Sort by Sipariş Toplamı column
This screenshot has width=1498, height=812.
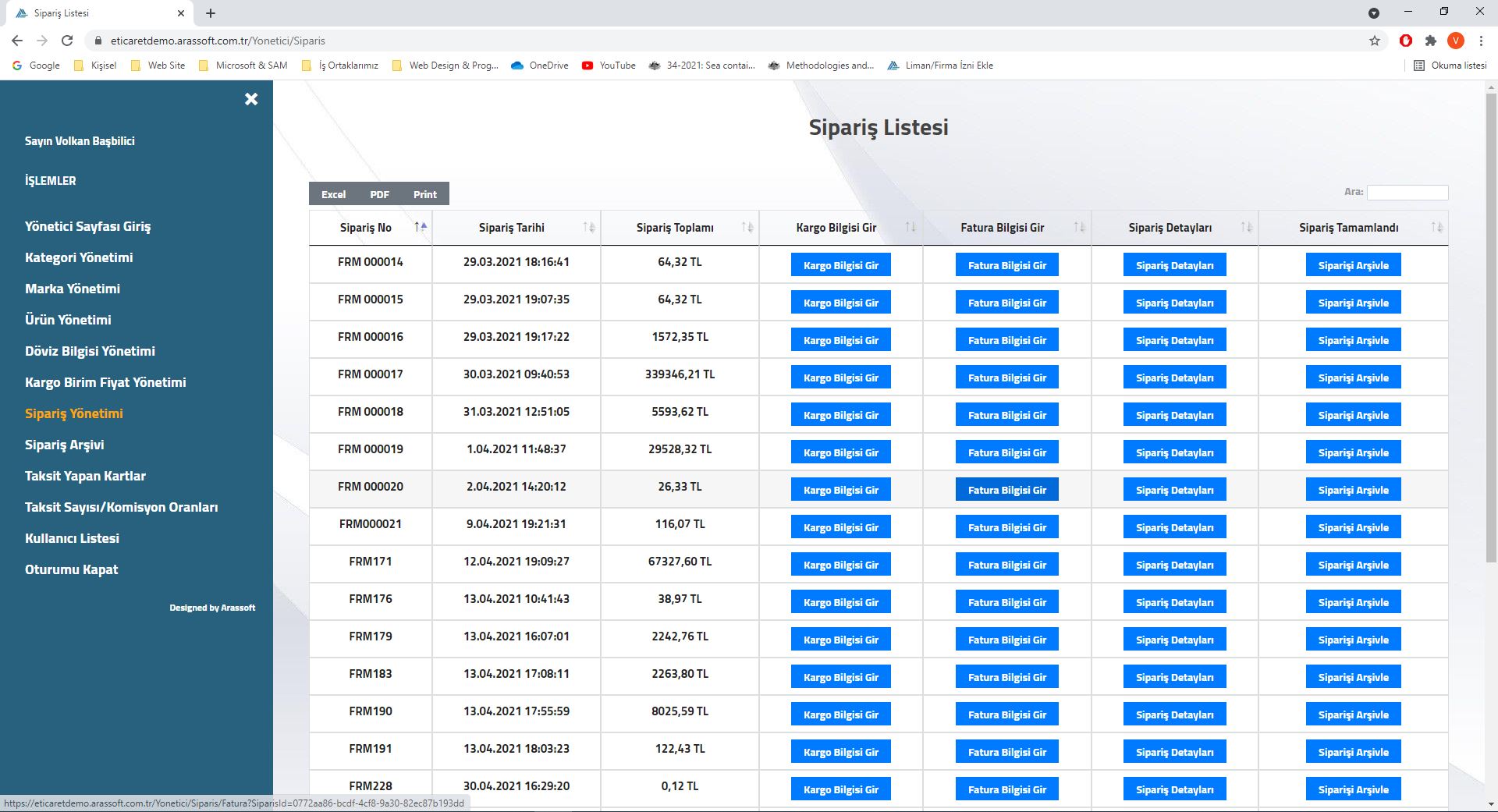pos(680,228)
